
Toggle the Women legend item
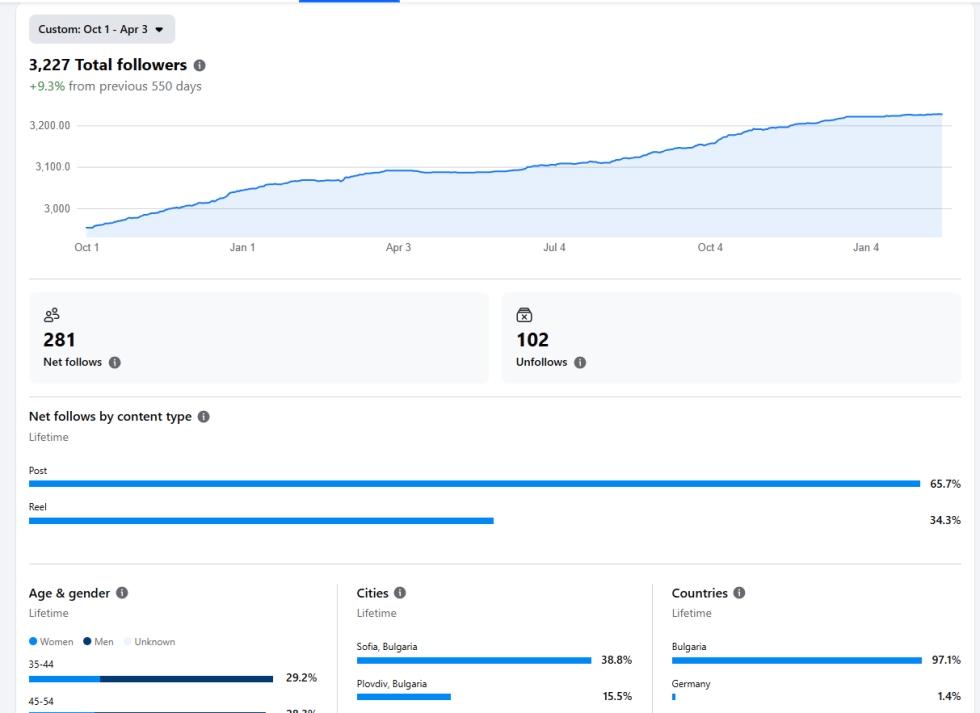tap(51, 642)
